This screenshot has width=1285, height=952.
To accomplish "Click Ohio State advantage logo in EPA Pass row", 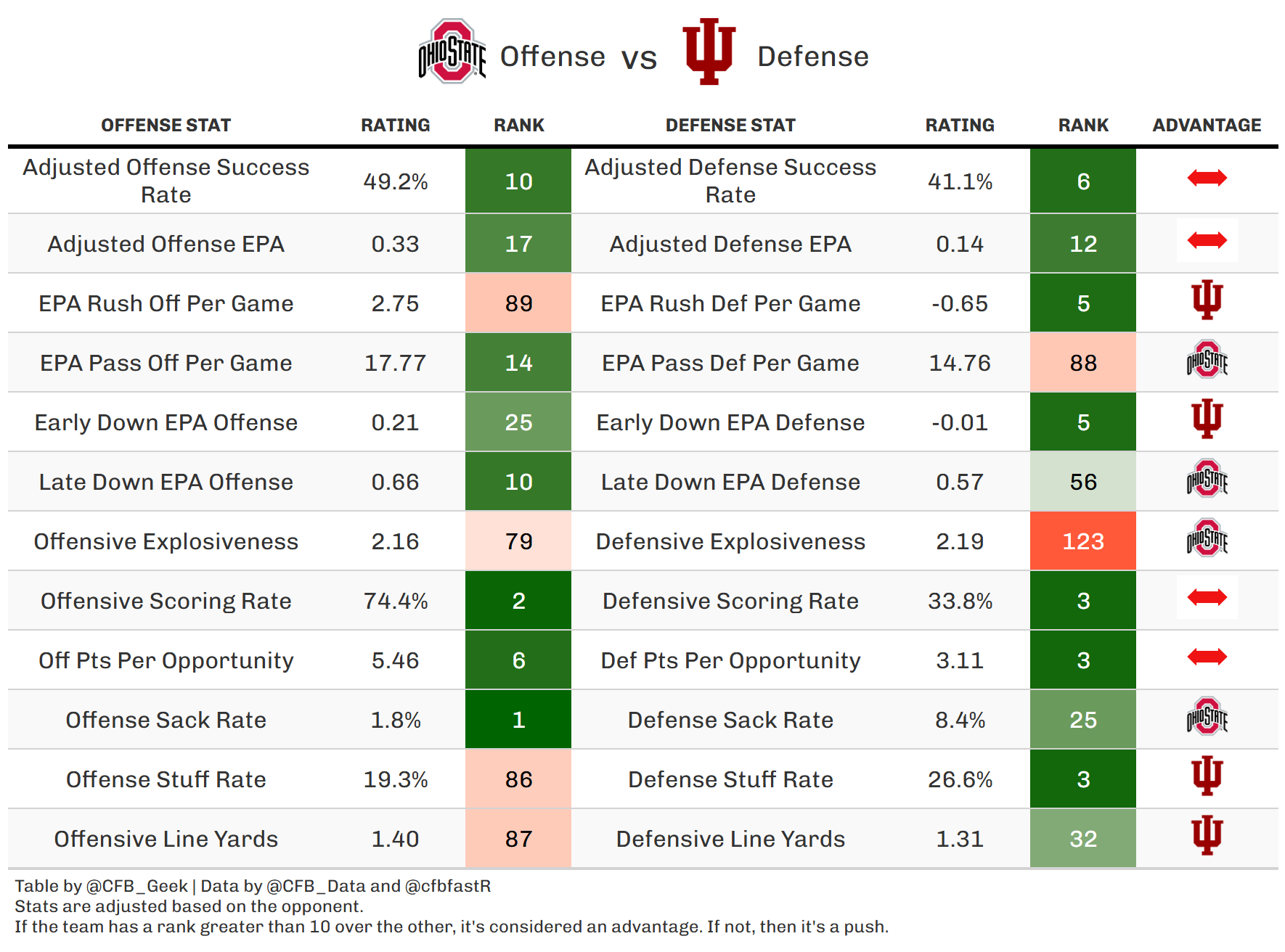I will [x=1207, y=360].
